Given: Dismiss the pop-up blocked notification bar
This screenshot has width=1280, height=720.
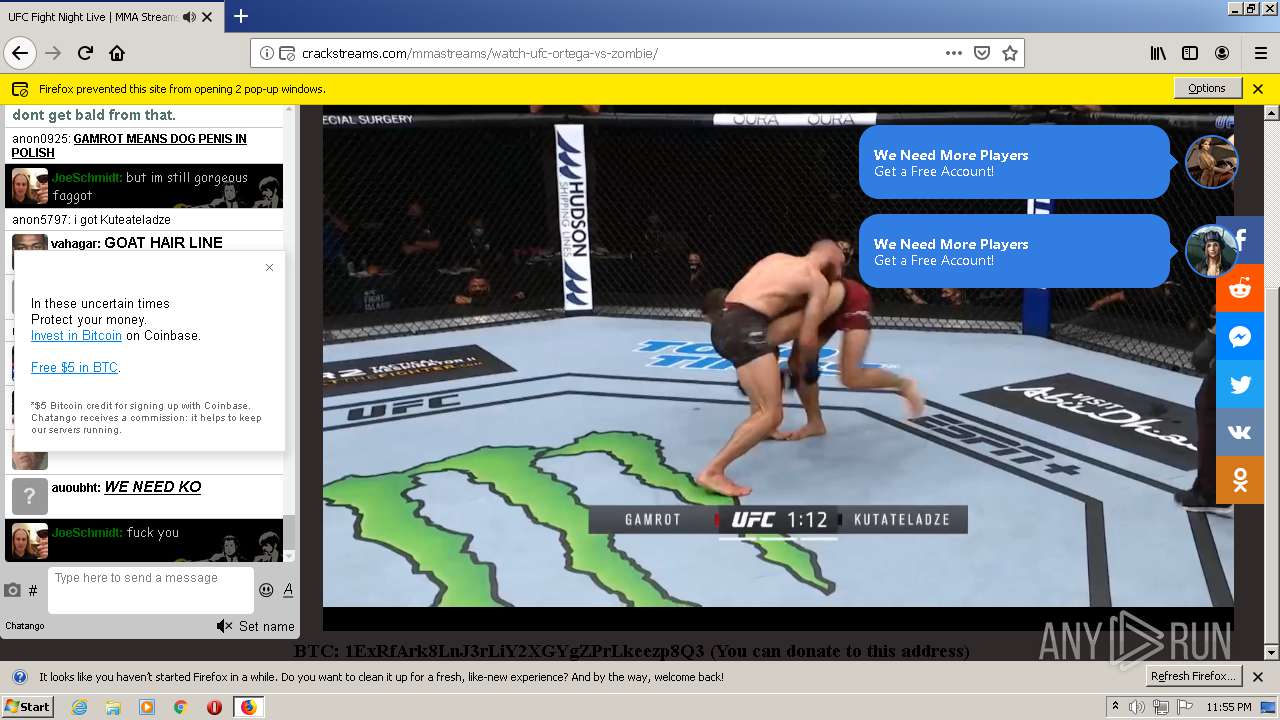Looking at the screenshot, I should click(1258, 88).
